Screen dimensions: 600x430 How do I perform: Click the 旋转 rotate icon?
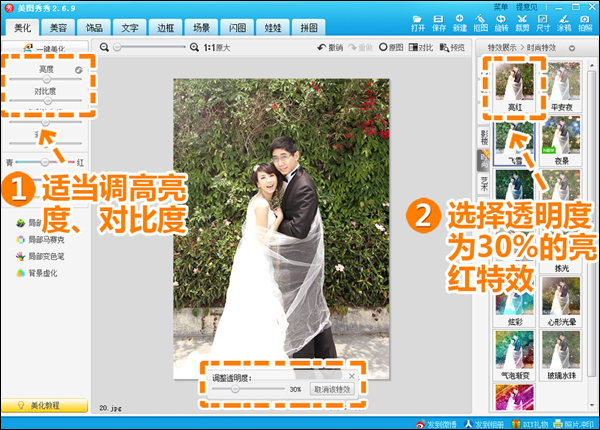(x=501, y=23)
